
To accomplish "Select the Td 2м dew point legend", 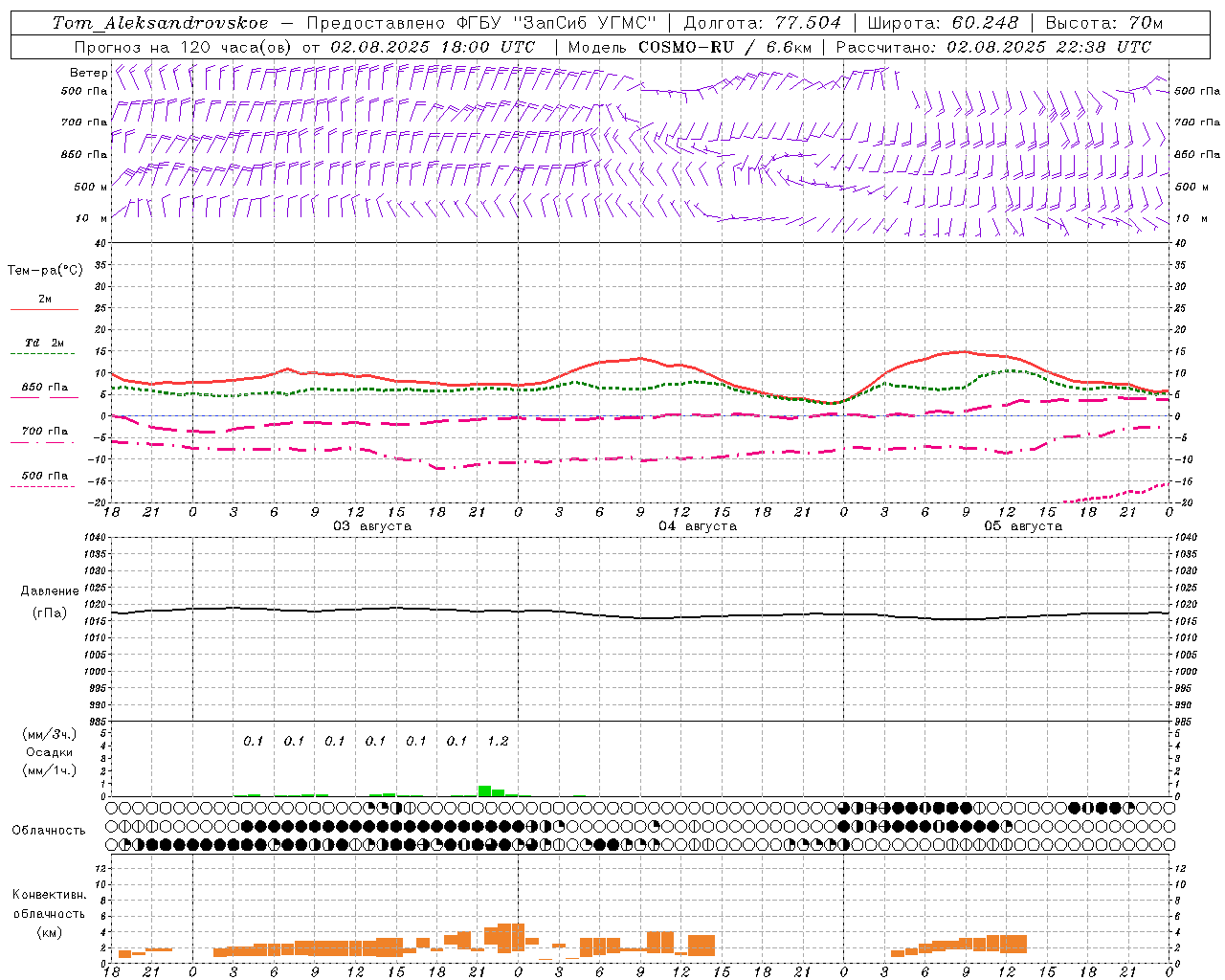I will pyautogui.click(x=45, y=343).
